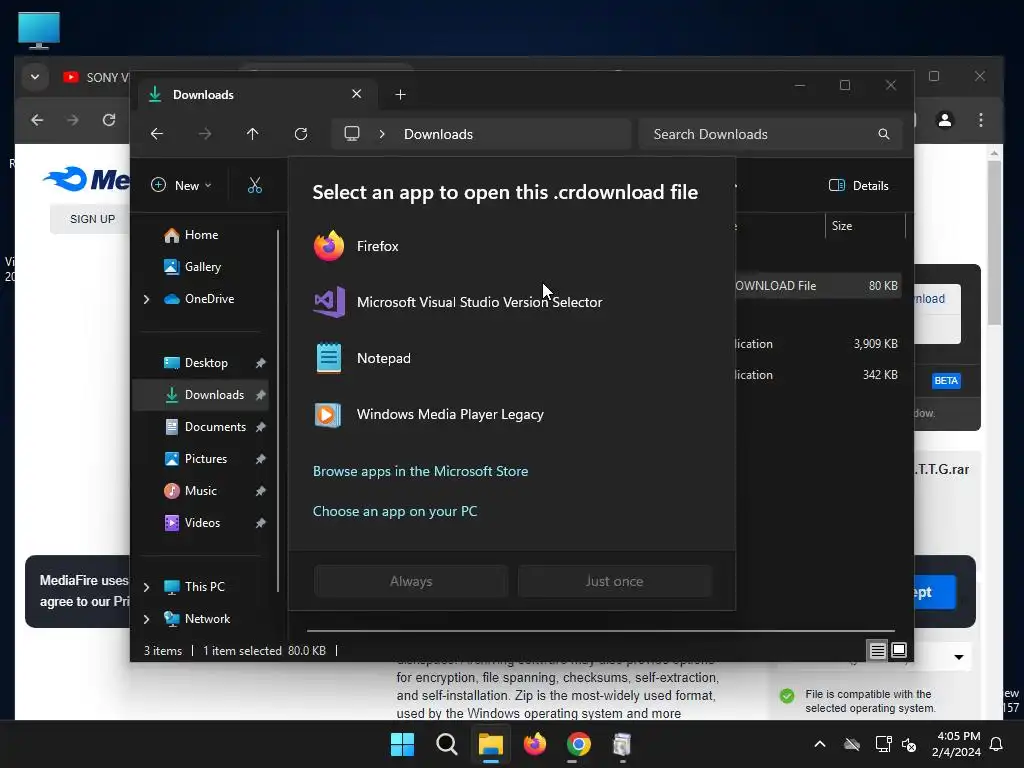1024x768 pixels.
Task: Switch to details list view
Action: coord(878,650)
